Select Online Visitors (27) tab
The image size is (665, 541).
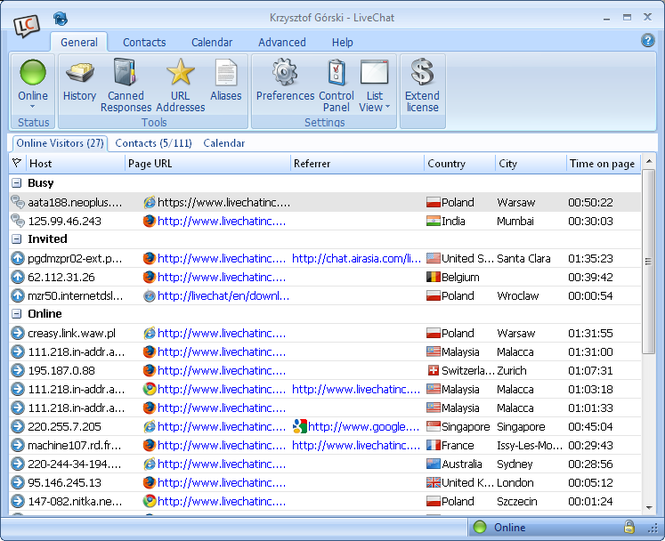pyautogui.click(x=60, y=143)
